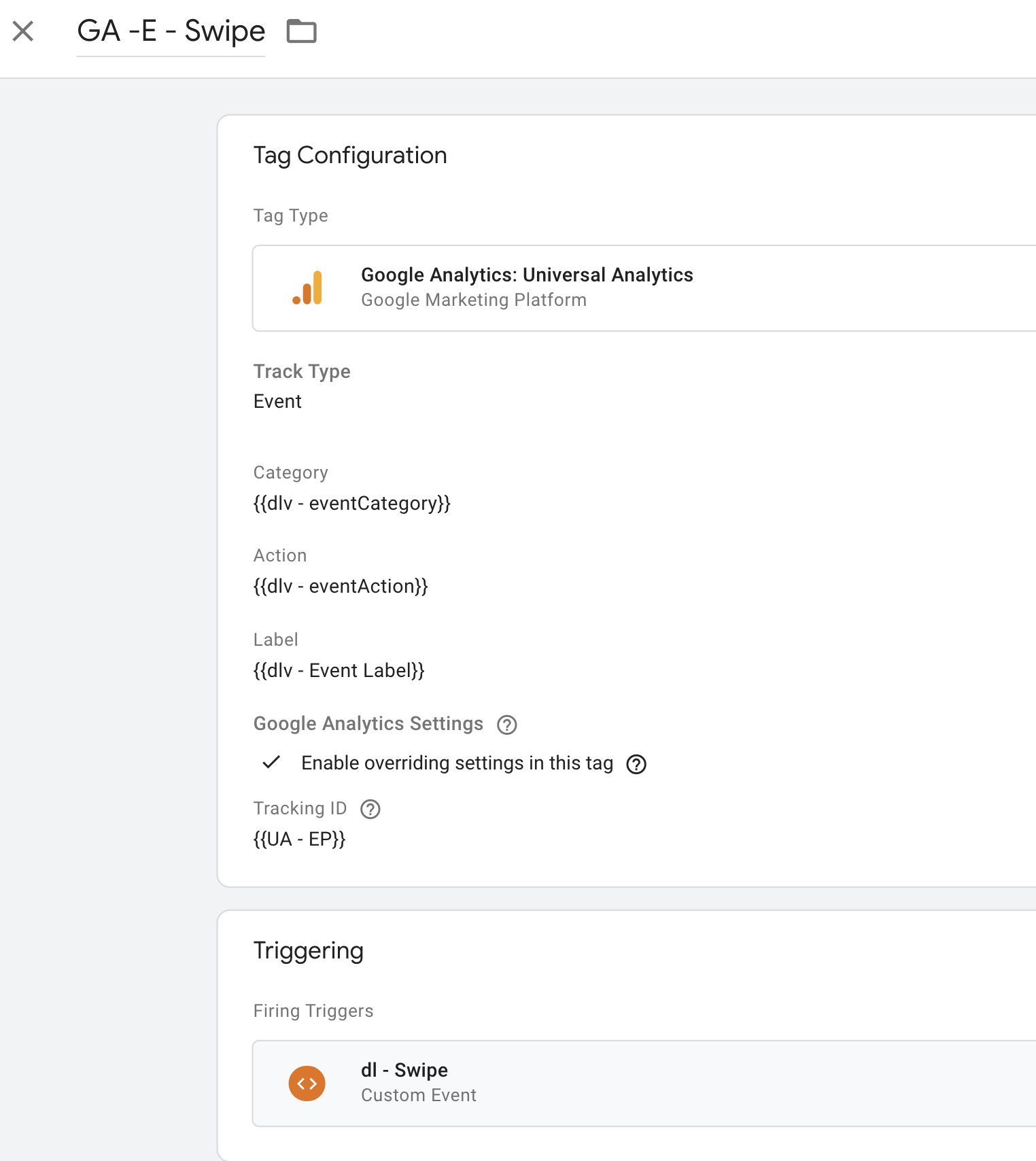Click the Action value {{dlv - eventAction}}
This screenshot has width=1036, height=1161.
341,586
